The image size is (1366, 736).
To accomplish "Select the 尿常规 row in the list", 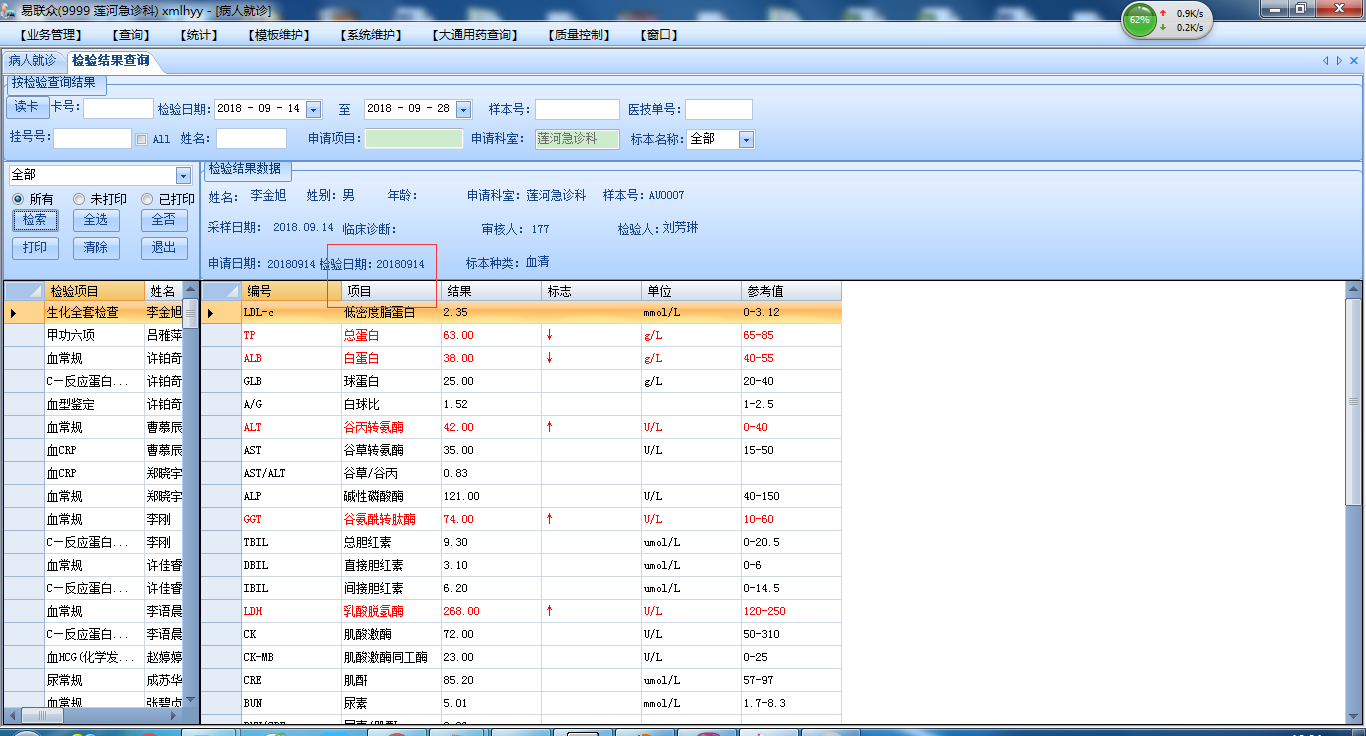I will coord(94,680).
